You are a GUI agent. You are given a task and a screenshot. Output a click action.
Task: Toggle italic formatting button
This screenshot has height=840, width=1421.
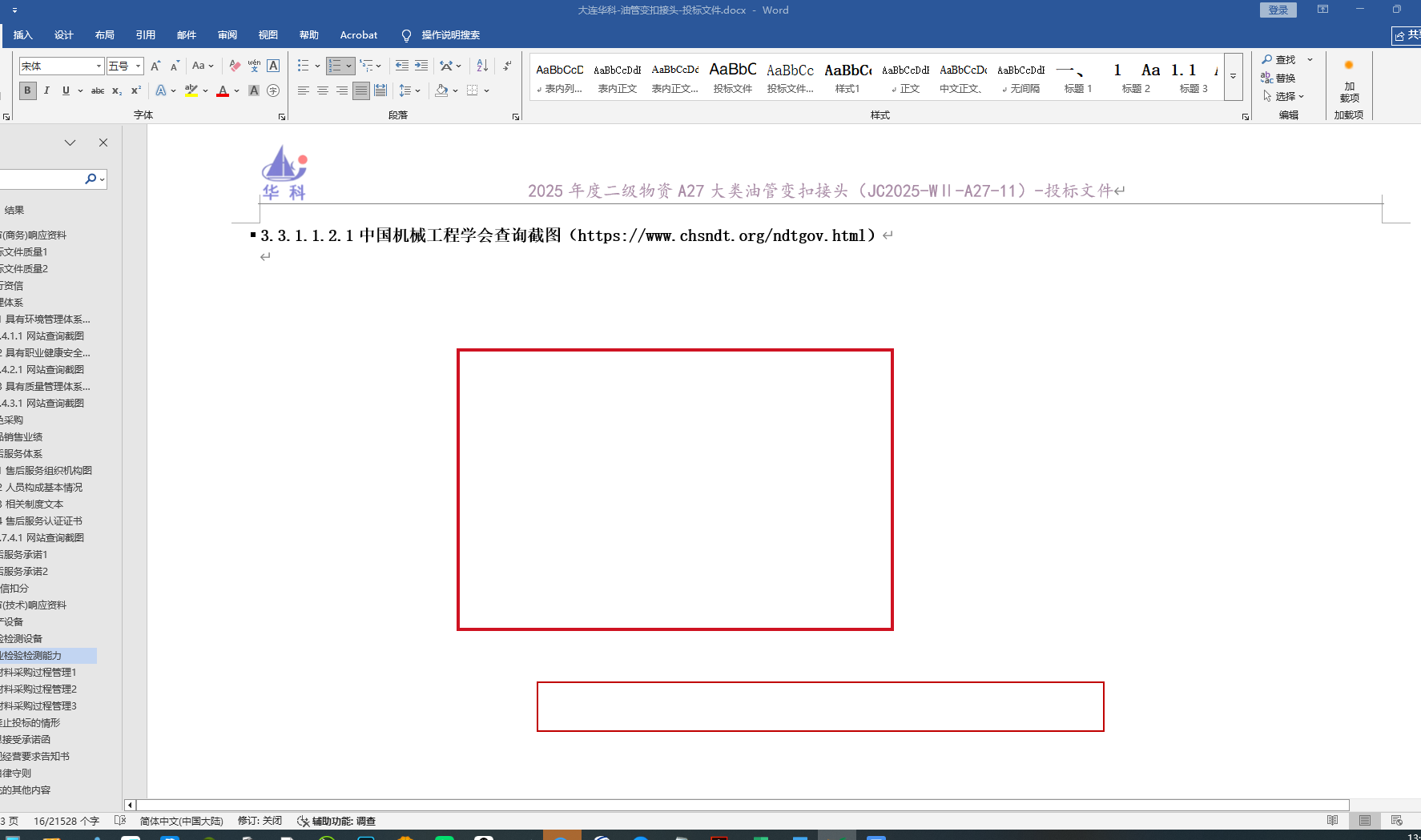[x=46, y=90]
